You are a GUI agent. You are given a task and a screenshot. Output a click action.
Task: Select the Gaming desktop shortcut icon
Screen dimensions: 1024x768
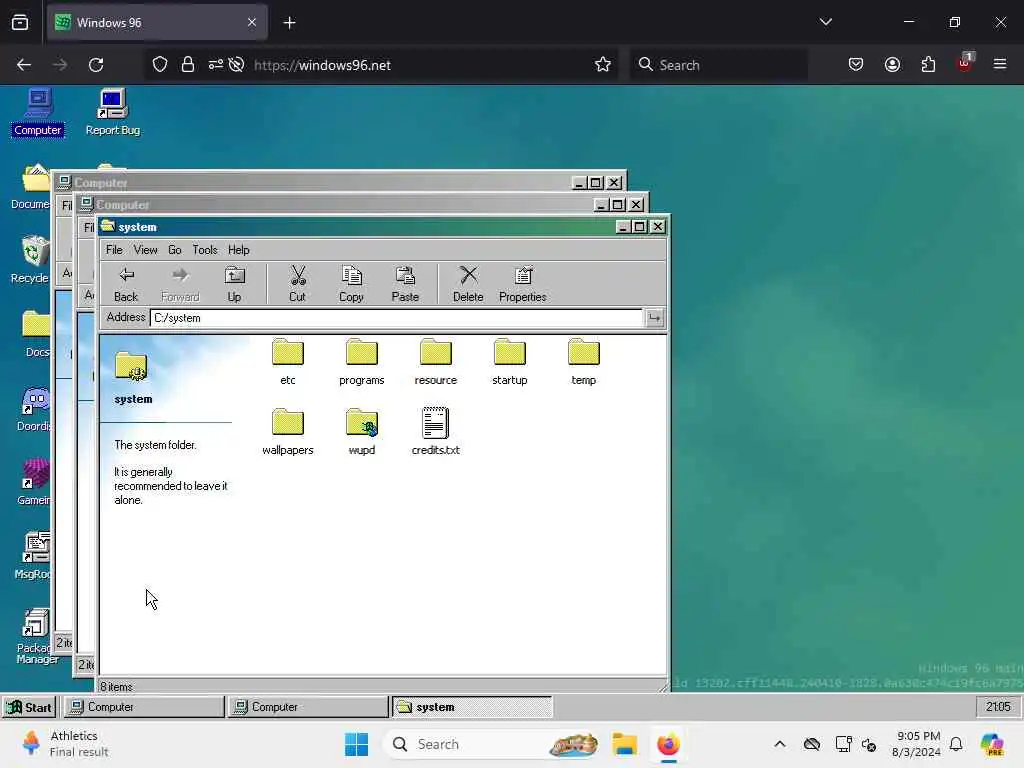(x=34, y=483)
